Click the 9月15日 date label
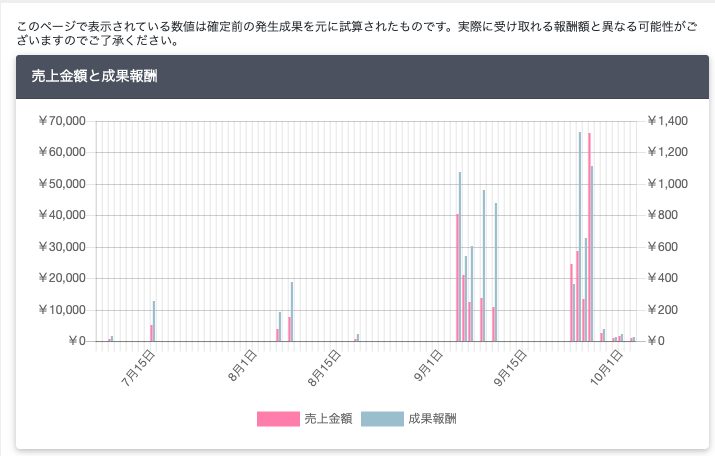The image size is (715, 456). coord(511,368)
